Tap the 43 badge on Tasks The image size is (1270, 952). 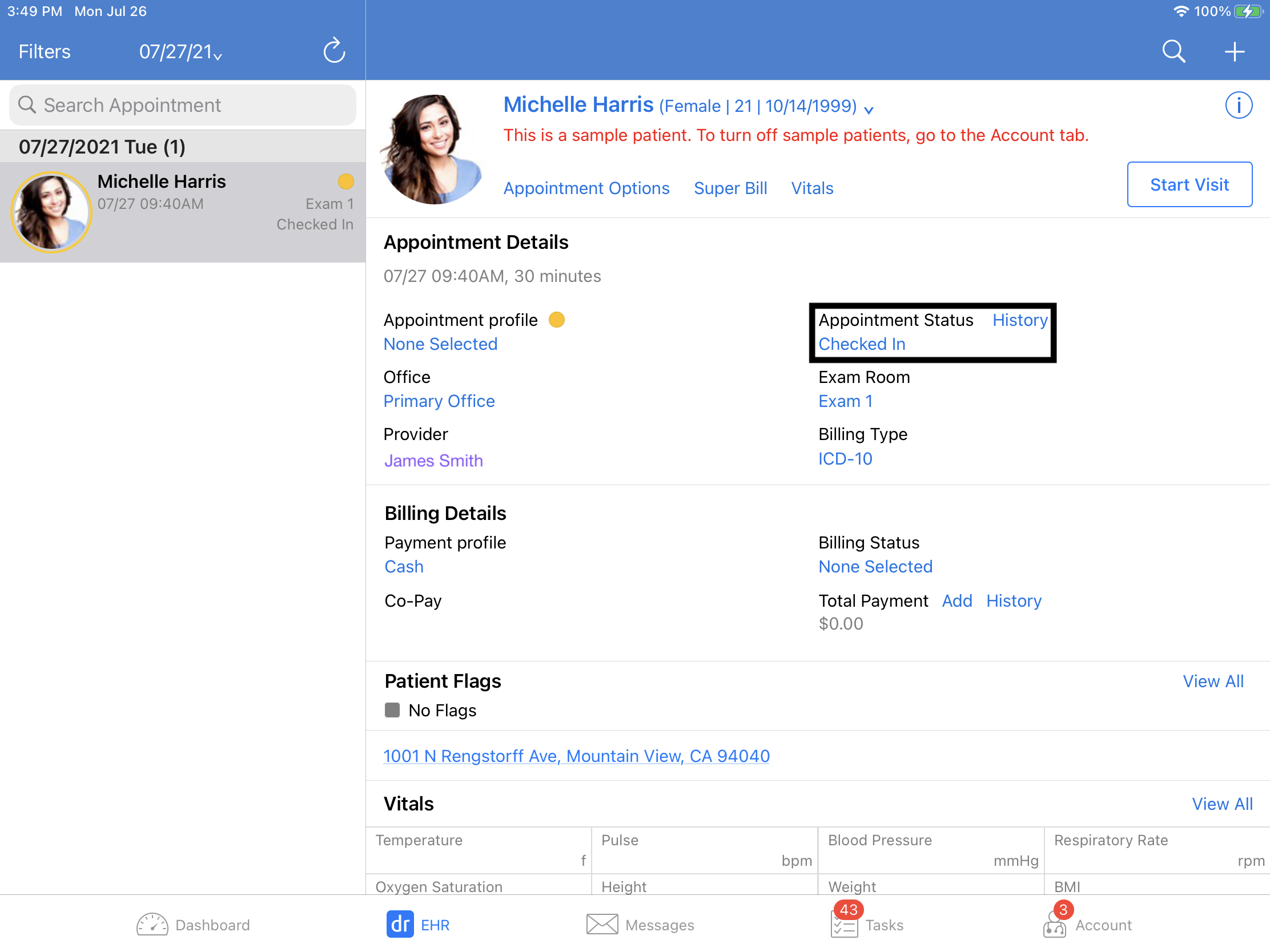pyautogui.click(x=848, y=909)
